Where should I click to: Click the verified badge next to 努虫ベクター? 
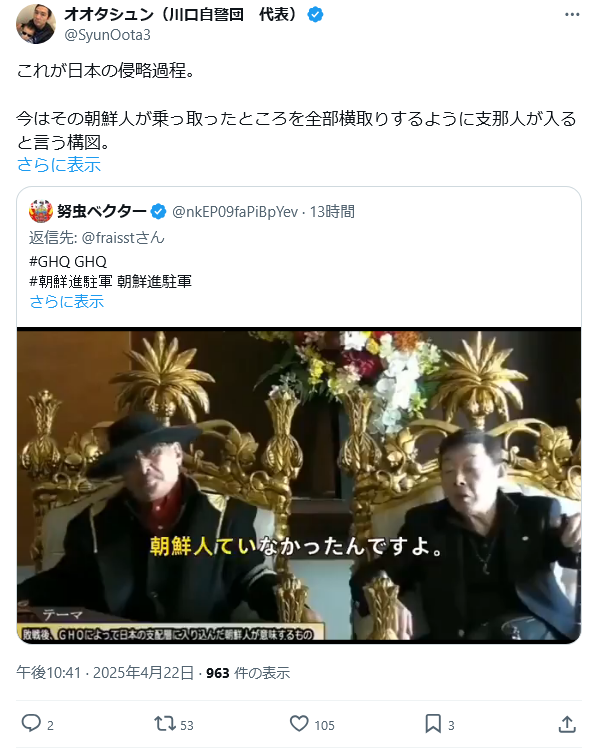pyautogui.click(x=158, y=211)
